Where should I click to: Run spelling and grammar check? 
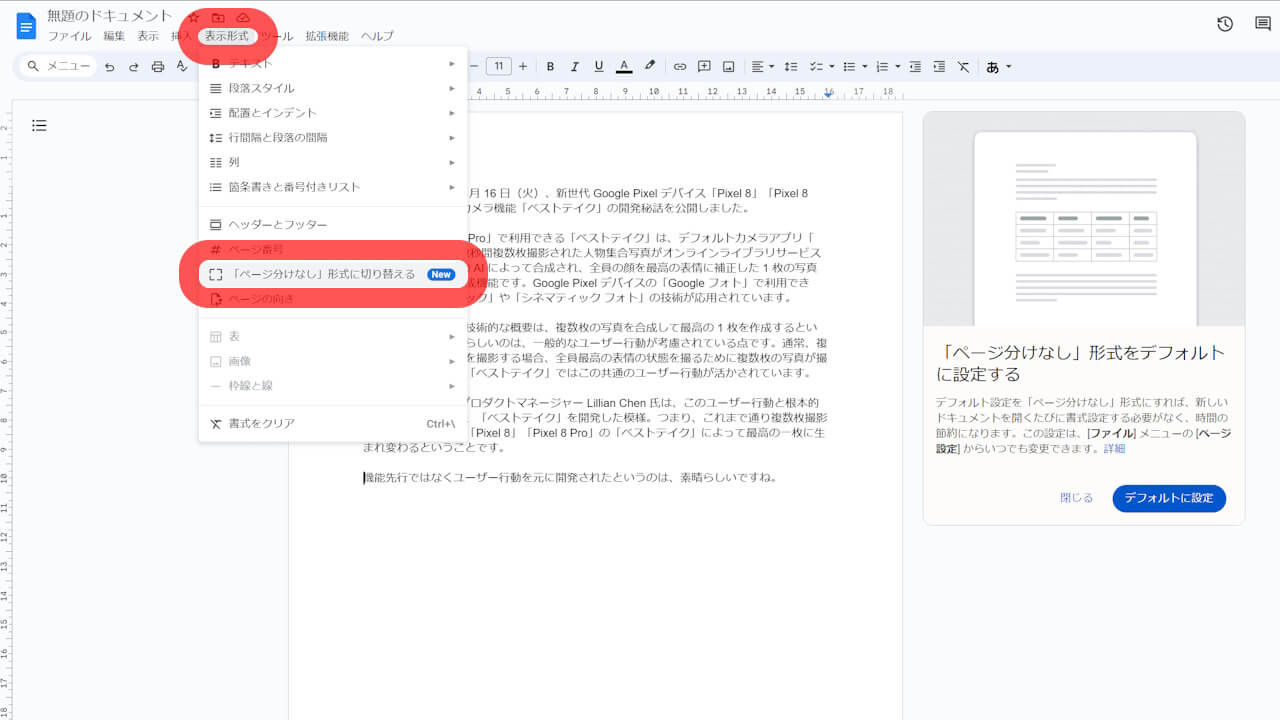(182, 67)
